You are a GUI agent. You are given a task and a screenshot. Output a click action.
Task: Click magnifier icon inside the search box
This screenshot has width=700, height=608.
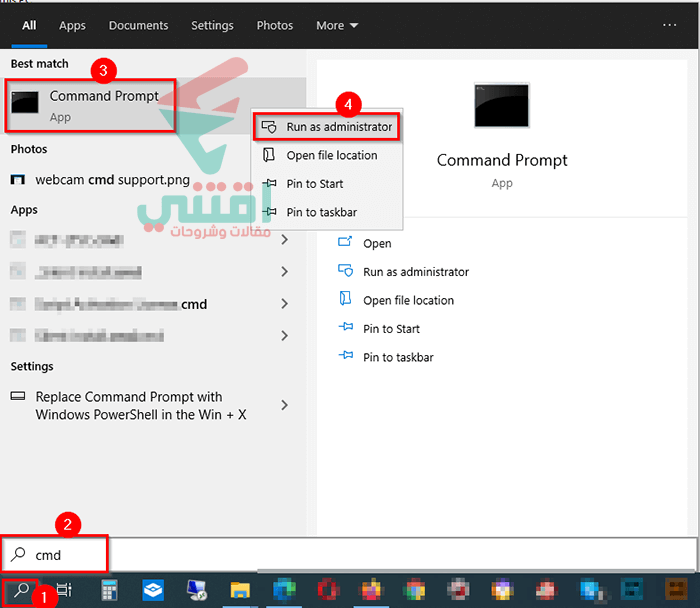click(18, 554)
